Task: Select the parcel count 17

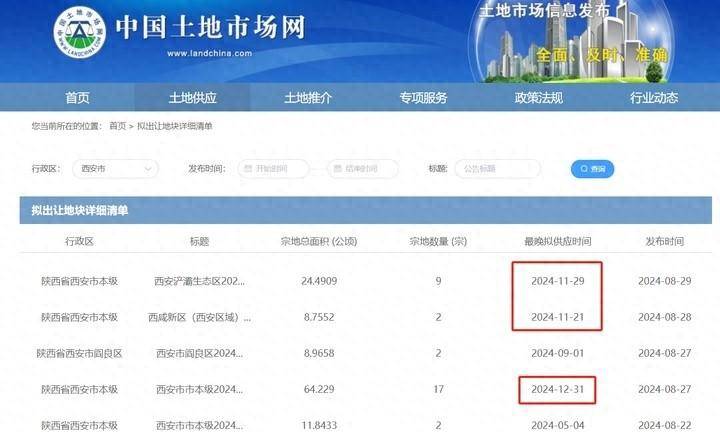Action: click(439, 389)
